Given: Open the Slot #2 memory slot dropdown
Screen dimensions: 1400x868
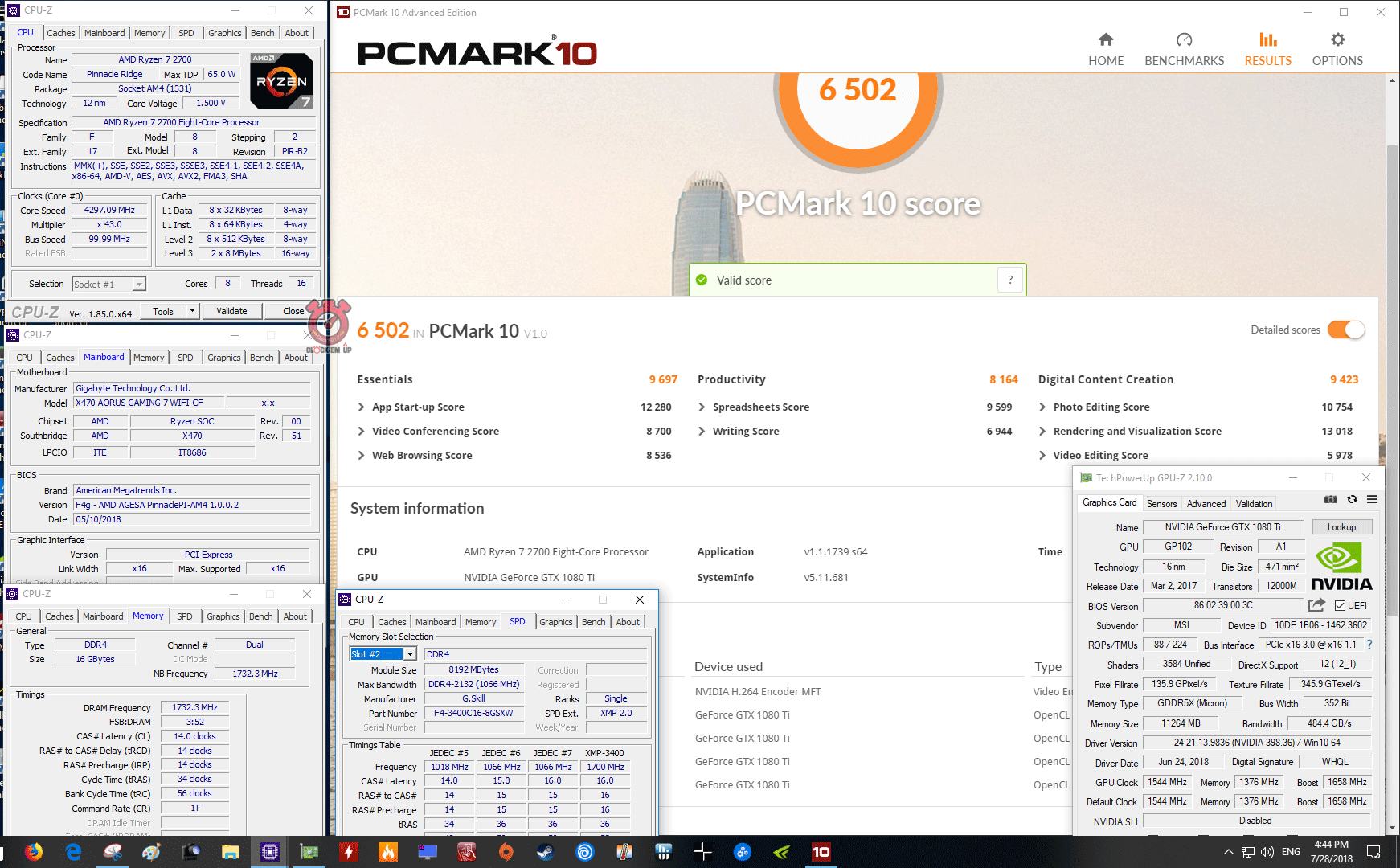Looking at the screenshot, I should [410, 654].
